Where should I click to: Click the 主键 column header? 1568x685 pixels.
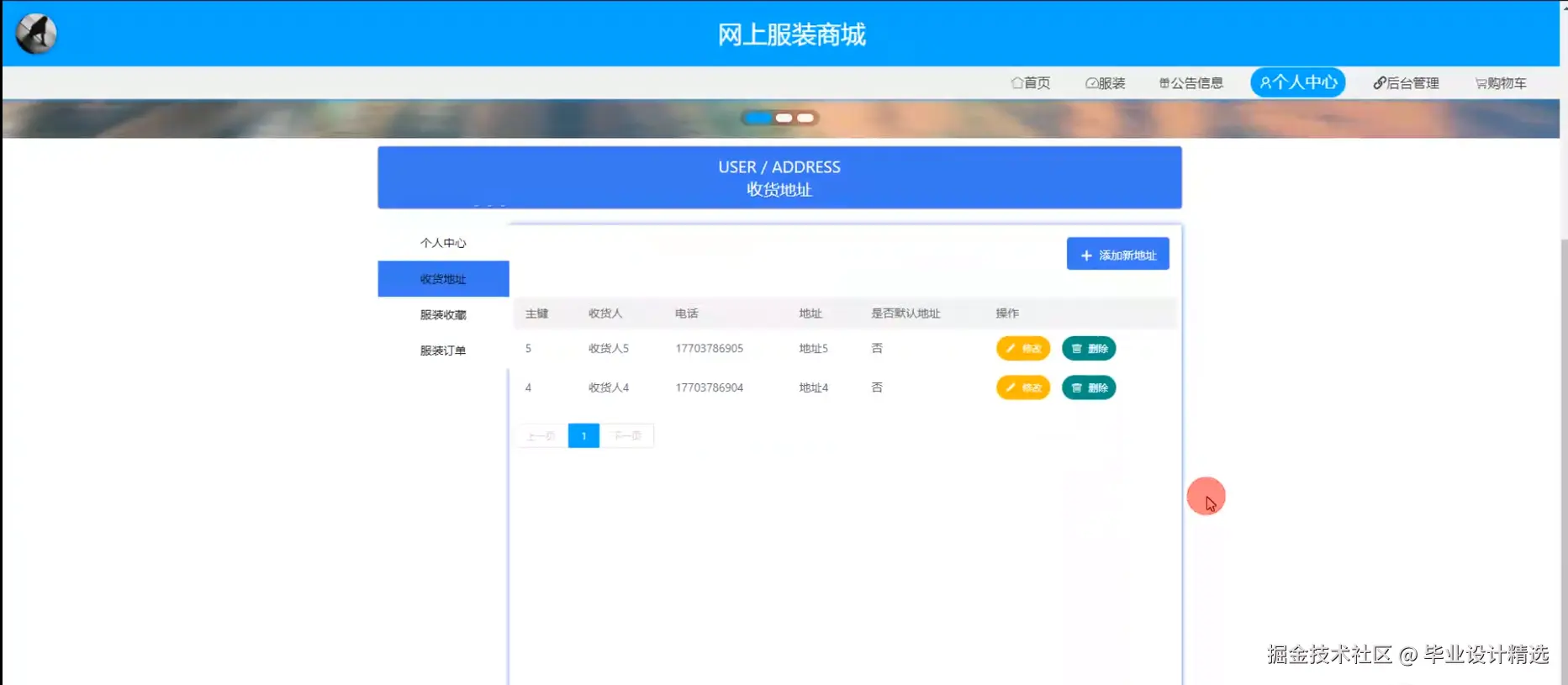click(x=536, y=314)
